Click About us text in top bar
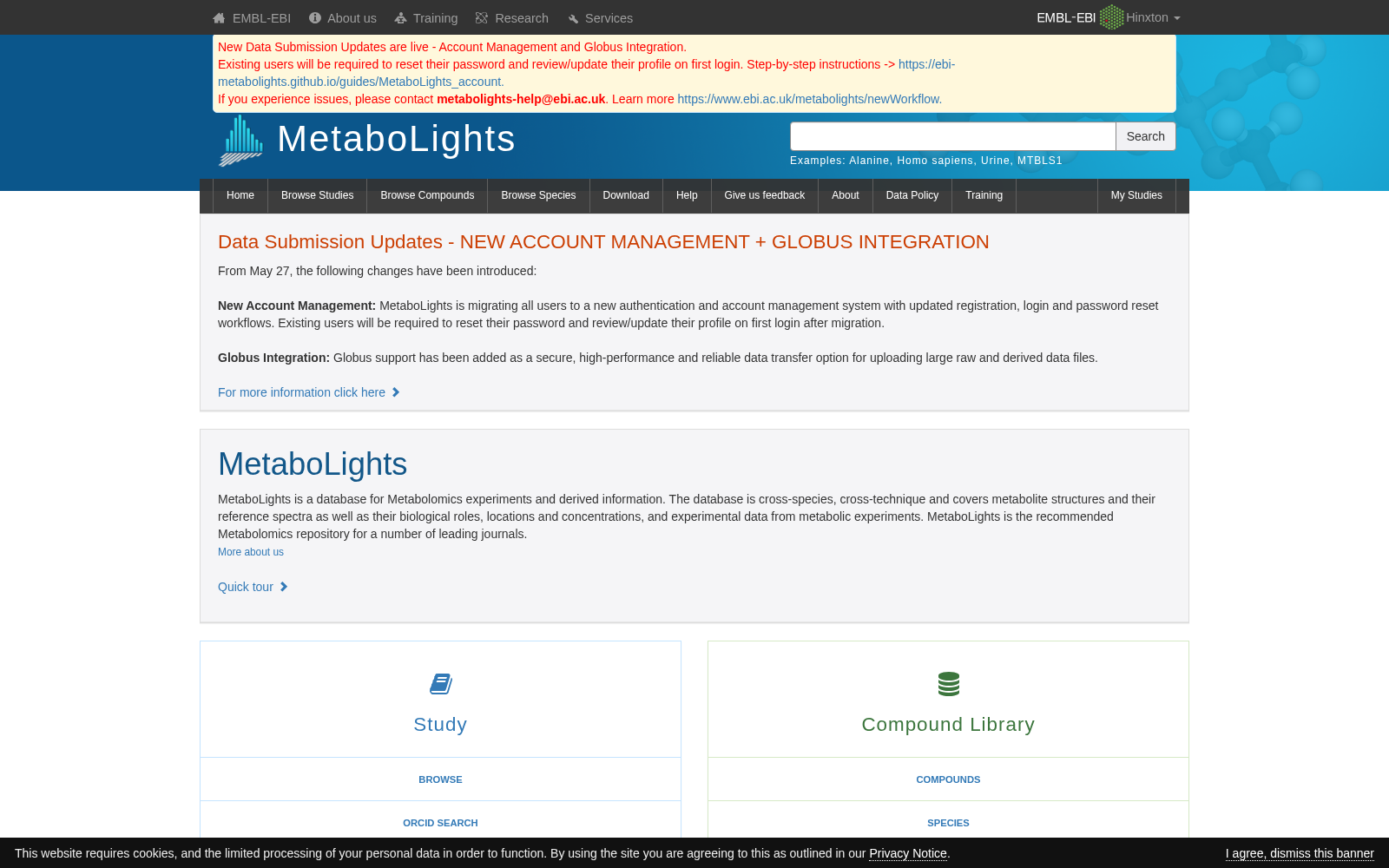The width and height of the screenshot is (1389, 868). (x=352, y=18)
